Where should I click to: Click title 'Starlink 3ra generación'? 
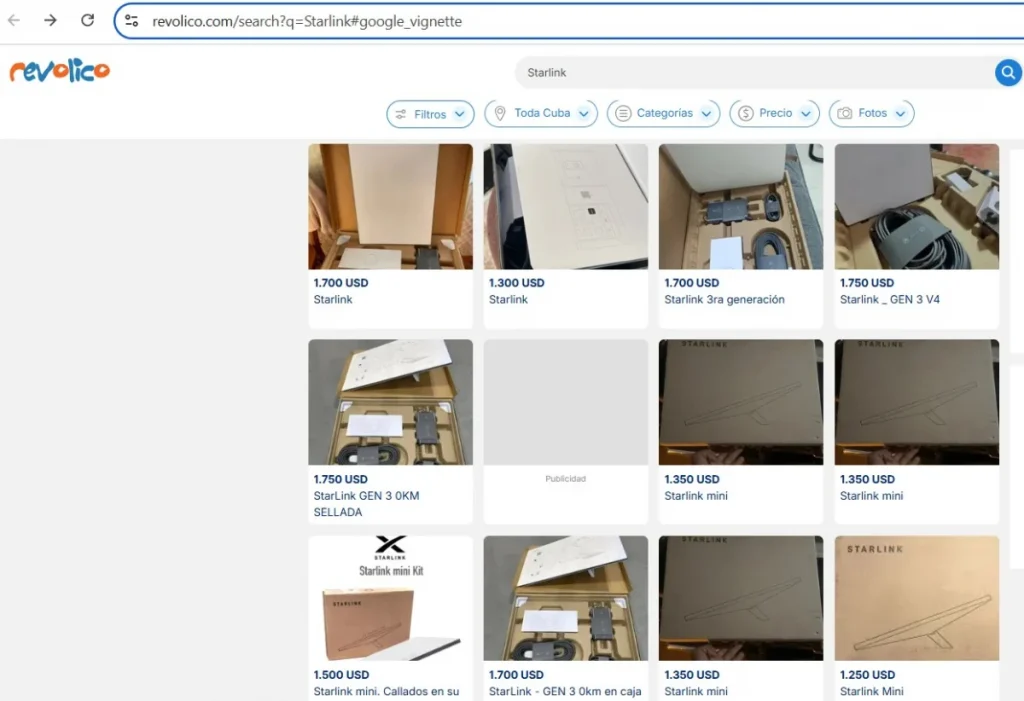[724, 299]
